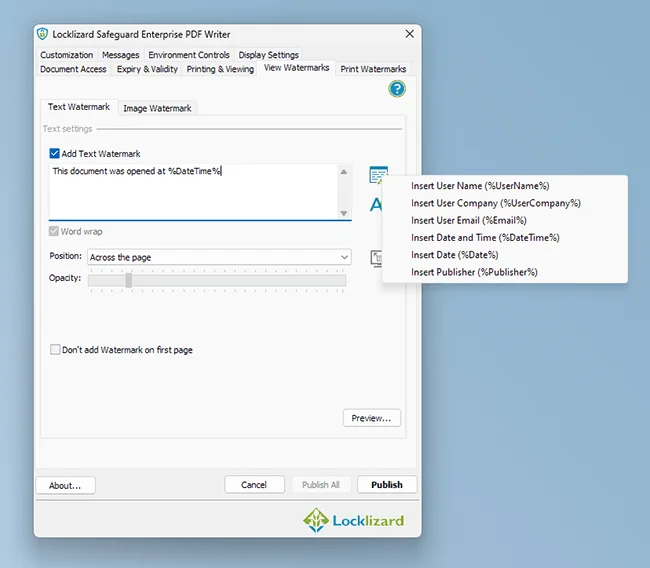Select the View Watermarks tab

pos(296,68)
